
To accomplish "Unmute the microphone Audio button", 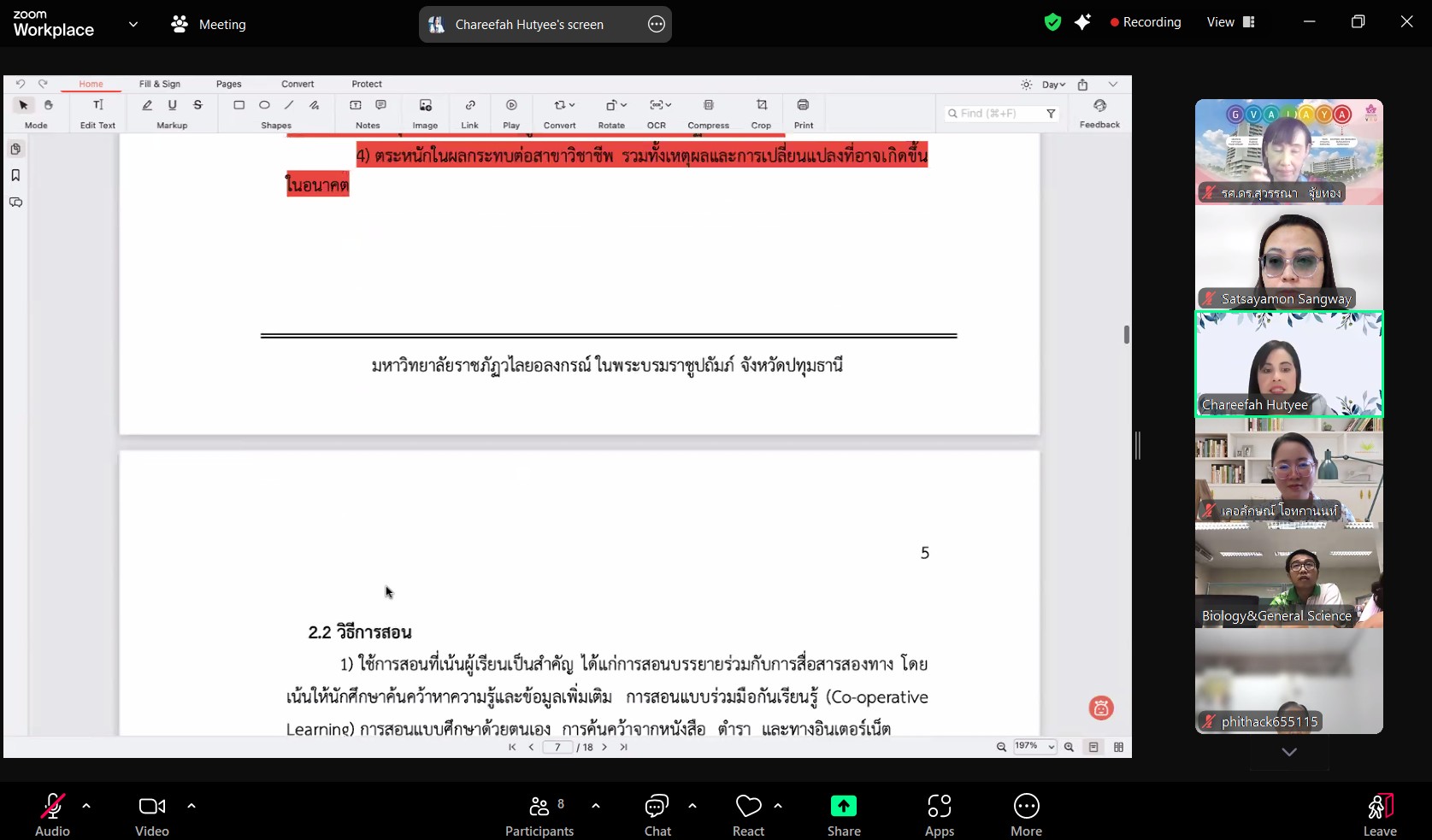I will (x=52, y=807).
